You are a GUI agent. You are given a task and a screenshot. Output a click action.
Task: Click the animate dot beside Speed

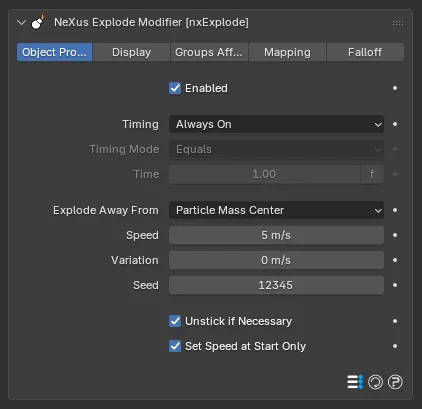tap(395, 235)
